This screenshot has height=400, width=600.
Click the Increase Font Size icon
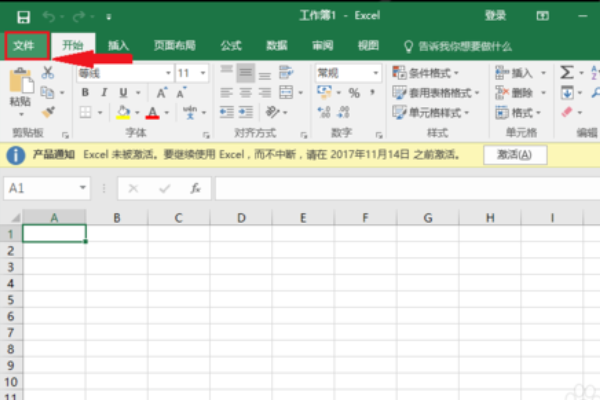pyautogui.click(x=161, y=92)
